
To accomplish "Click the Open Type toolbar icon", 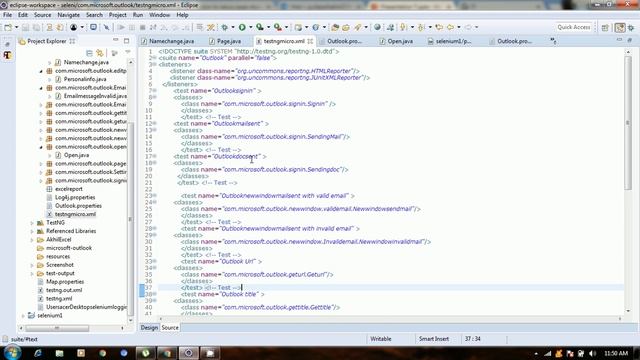I will (335, 27).
